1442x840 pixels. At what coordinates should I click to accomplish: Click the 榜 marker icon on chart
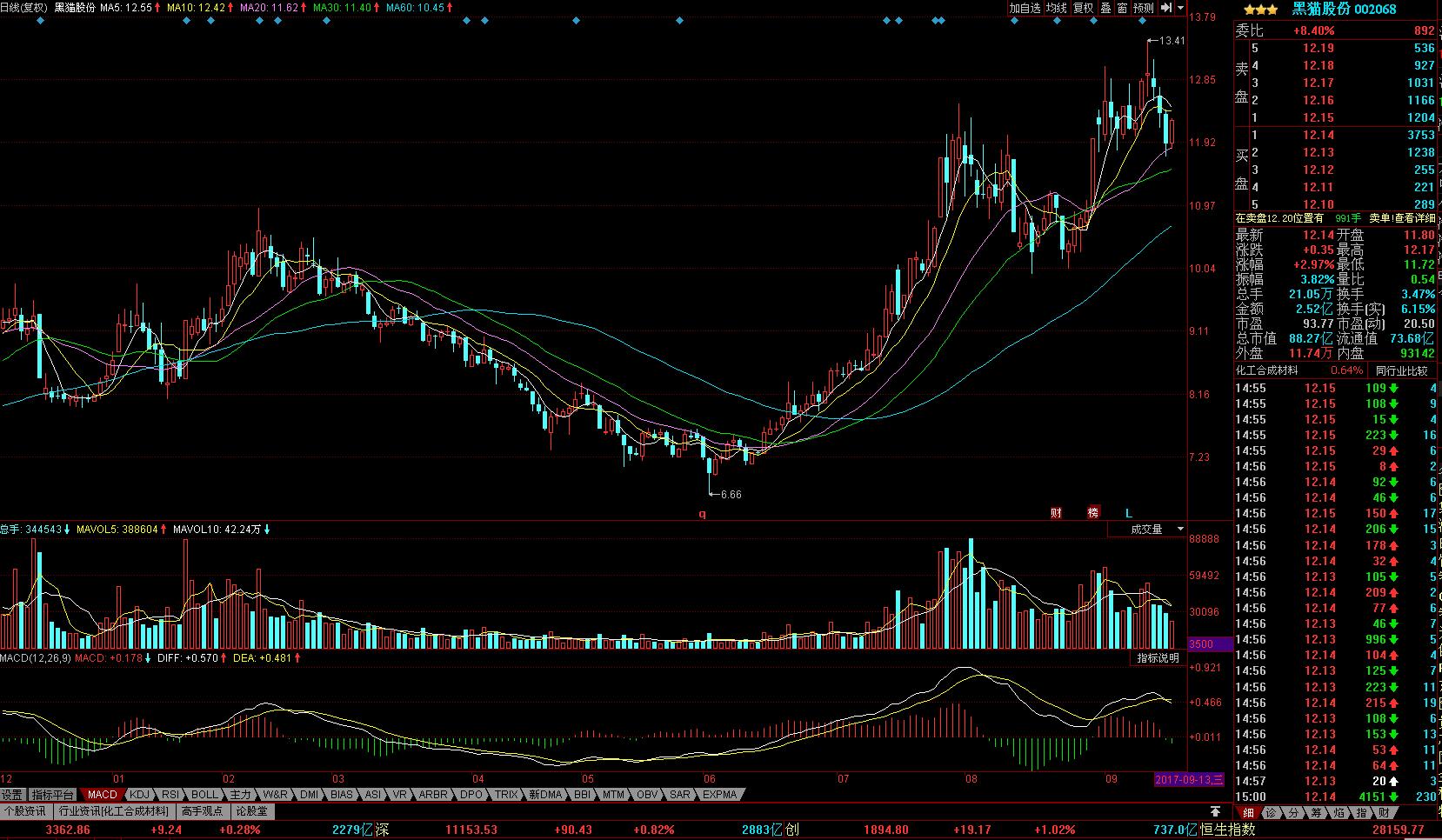tap(1093, 513)
